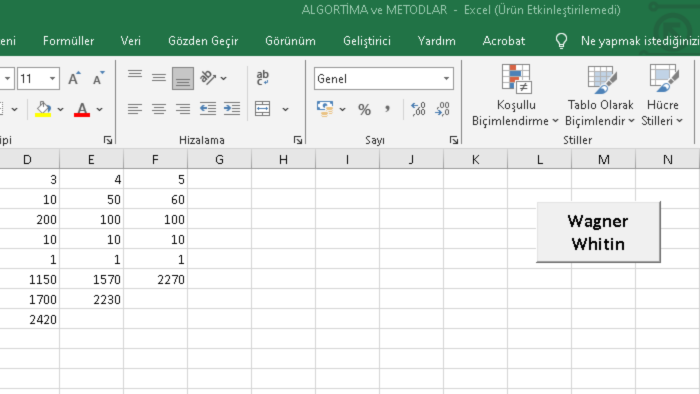Select column M header
Screen dimensions: 700x394
(604, 160)
